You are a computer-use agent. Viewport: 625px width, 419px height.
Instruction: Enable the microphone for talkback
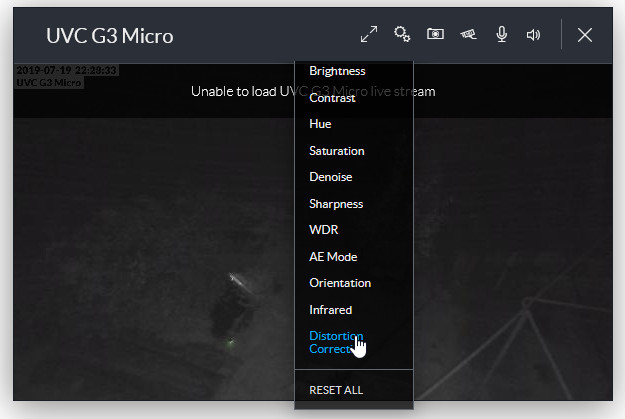click(x=501, y=35)
